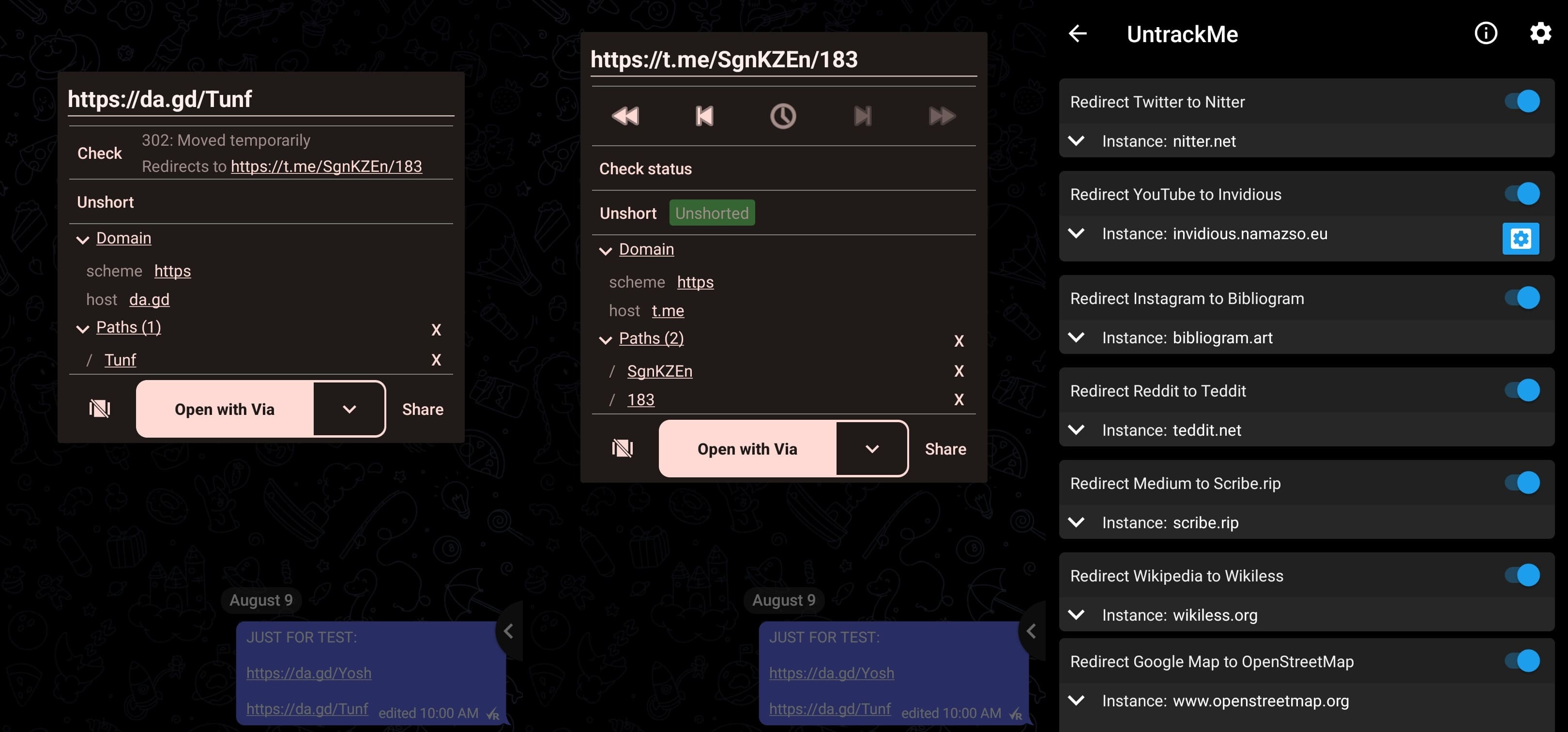Click side arrow beside right chat message
Image resolution: width=1568 pixels, height=732 pixels.
pos(1031,631)
